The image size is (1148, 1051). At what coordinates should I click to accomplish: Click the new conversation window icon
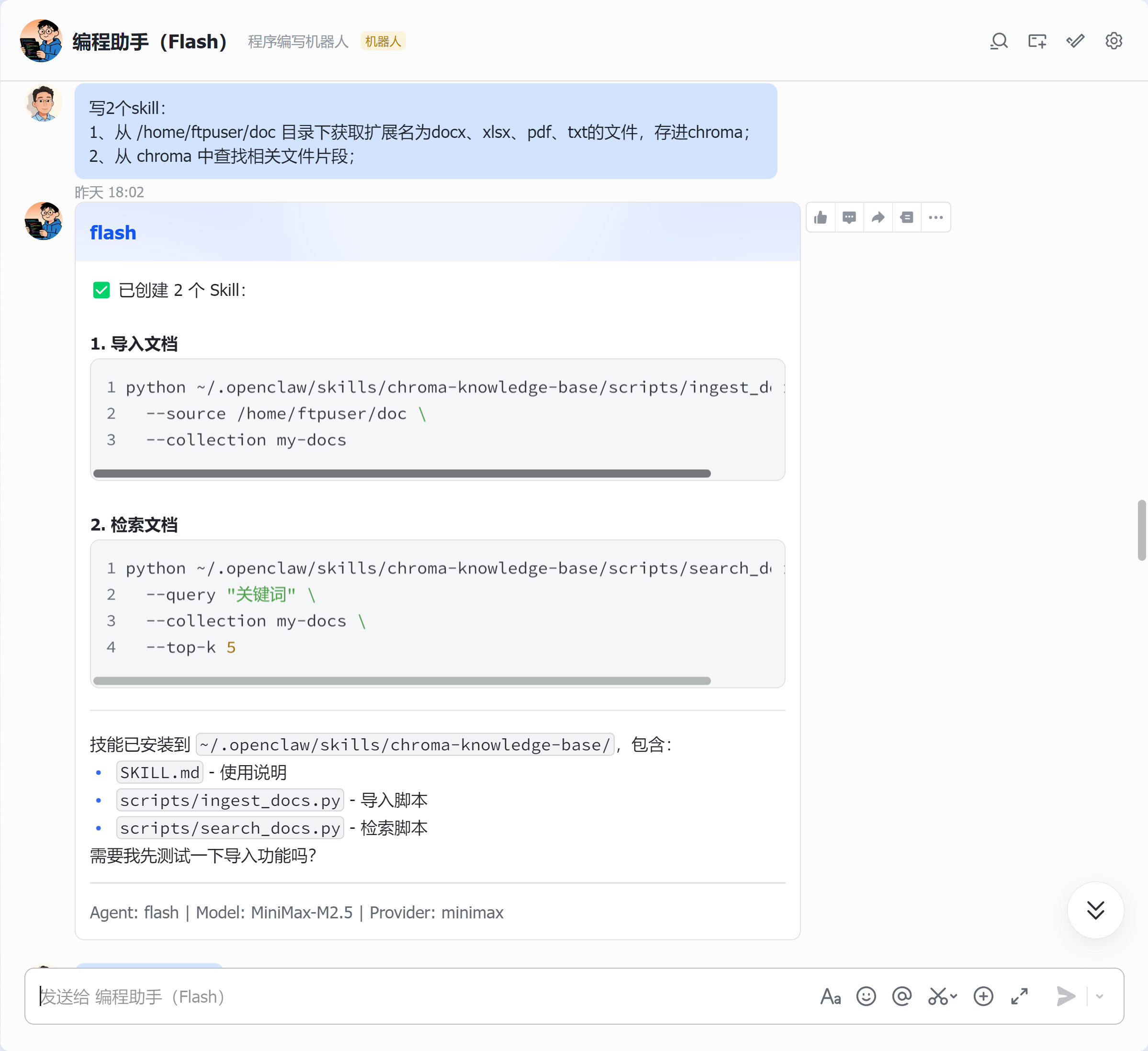click(1037, 42)
